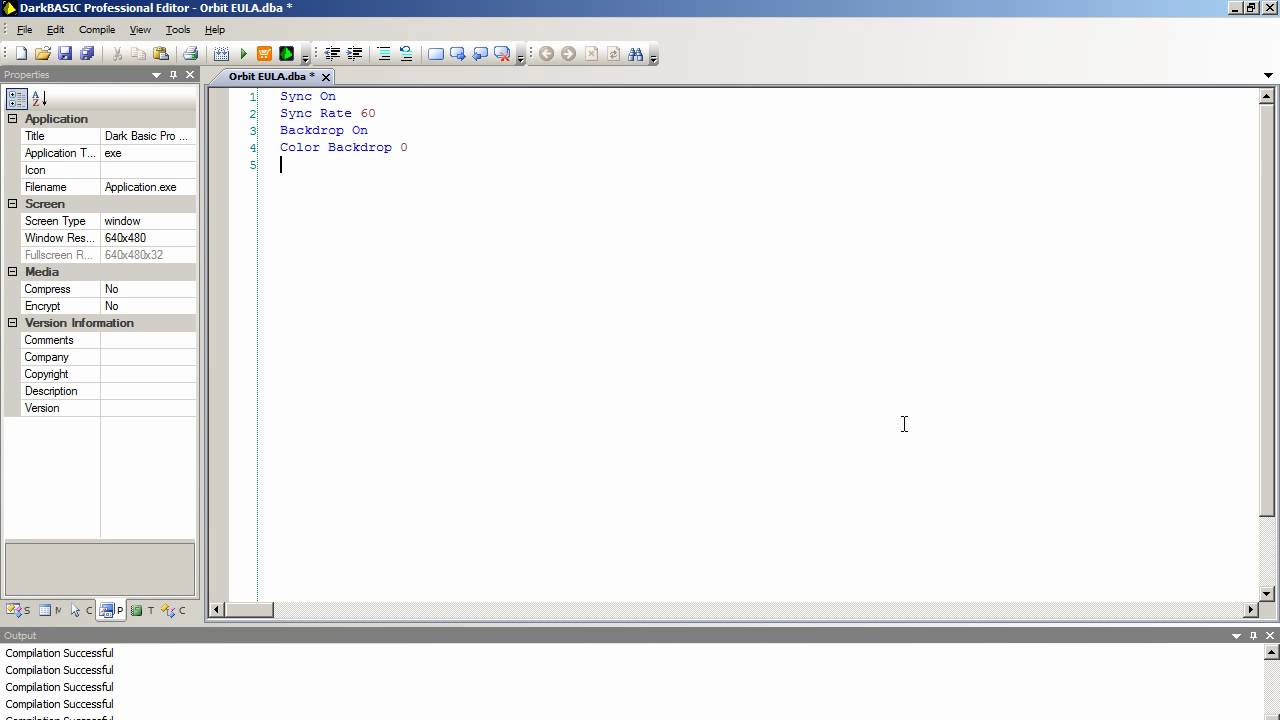The image size is (1280, 720).
Task: Click the navigate back arrow icon
Action: tap(546, 54)
